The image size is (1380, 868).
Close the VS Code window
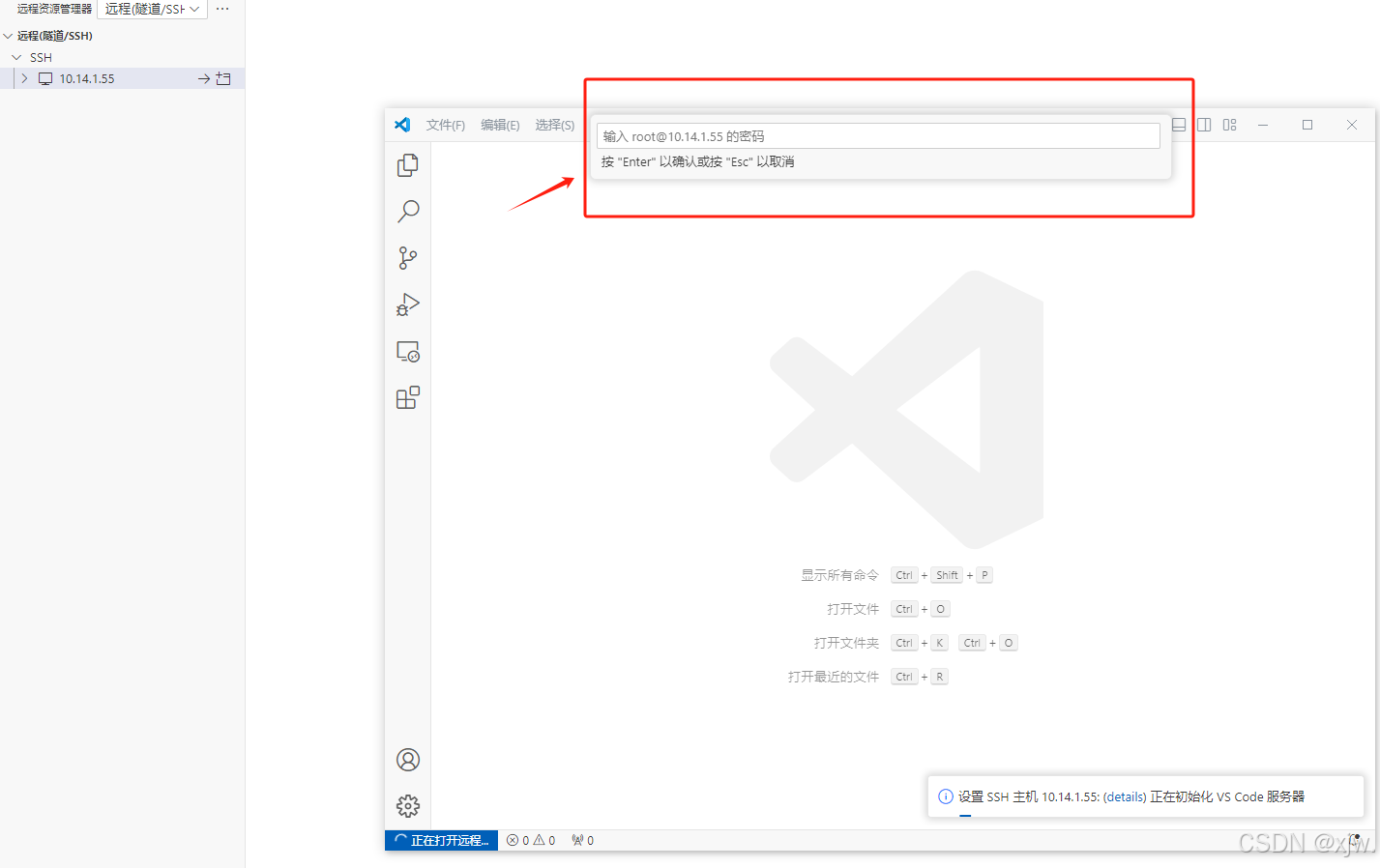(1352, 125)
